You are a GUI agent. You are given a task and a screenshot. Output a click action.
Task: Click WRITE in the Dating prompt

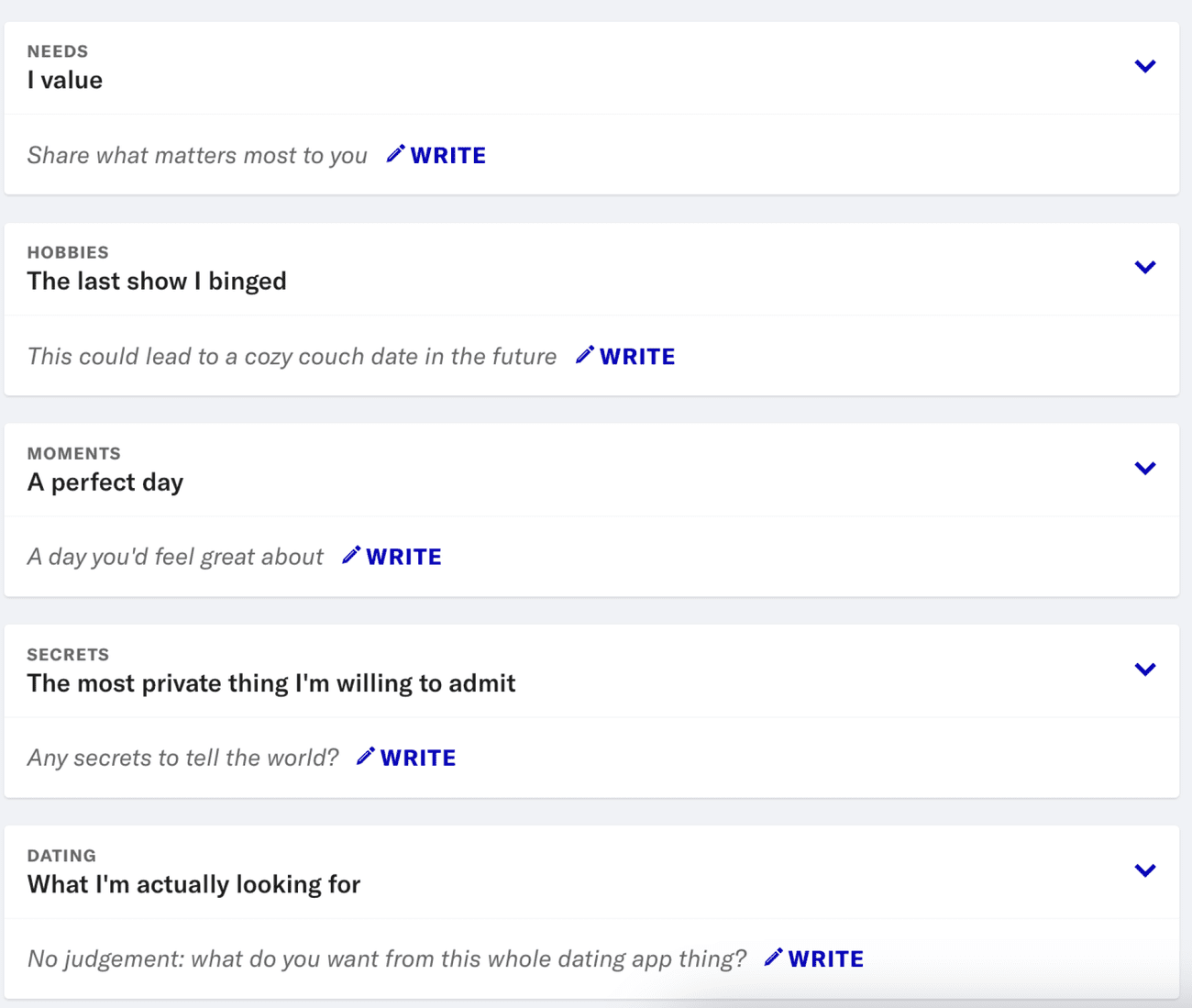point(826,958)
